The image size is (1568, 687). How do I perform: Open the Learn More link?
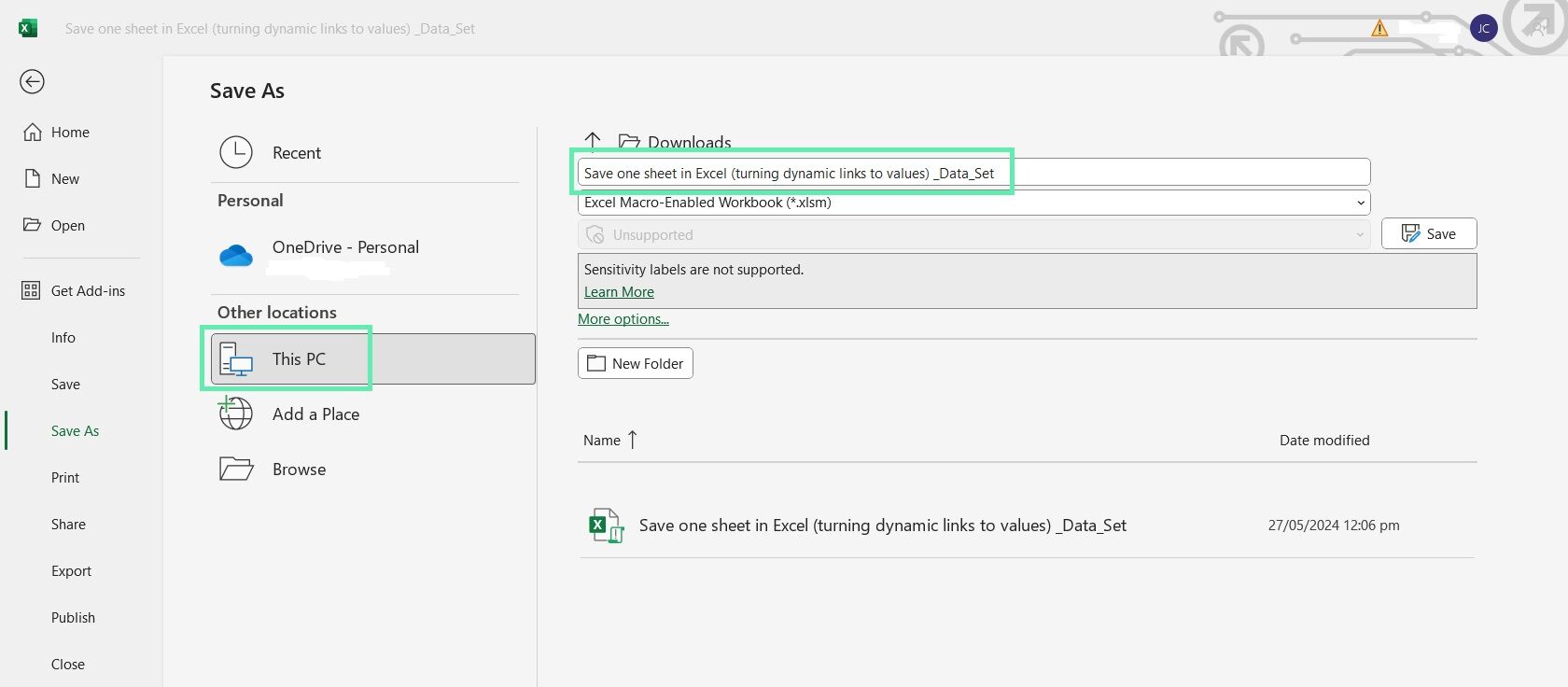(619, 292)
